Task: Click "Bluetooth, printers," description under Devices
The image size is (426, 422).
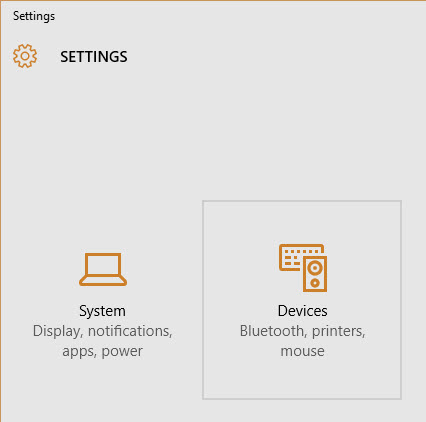Action: tap(303, 331)
